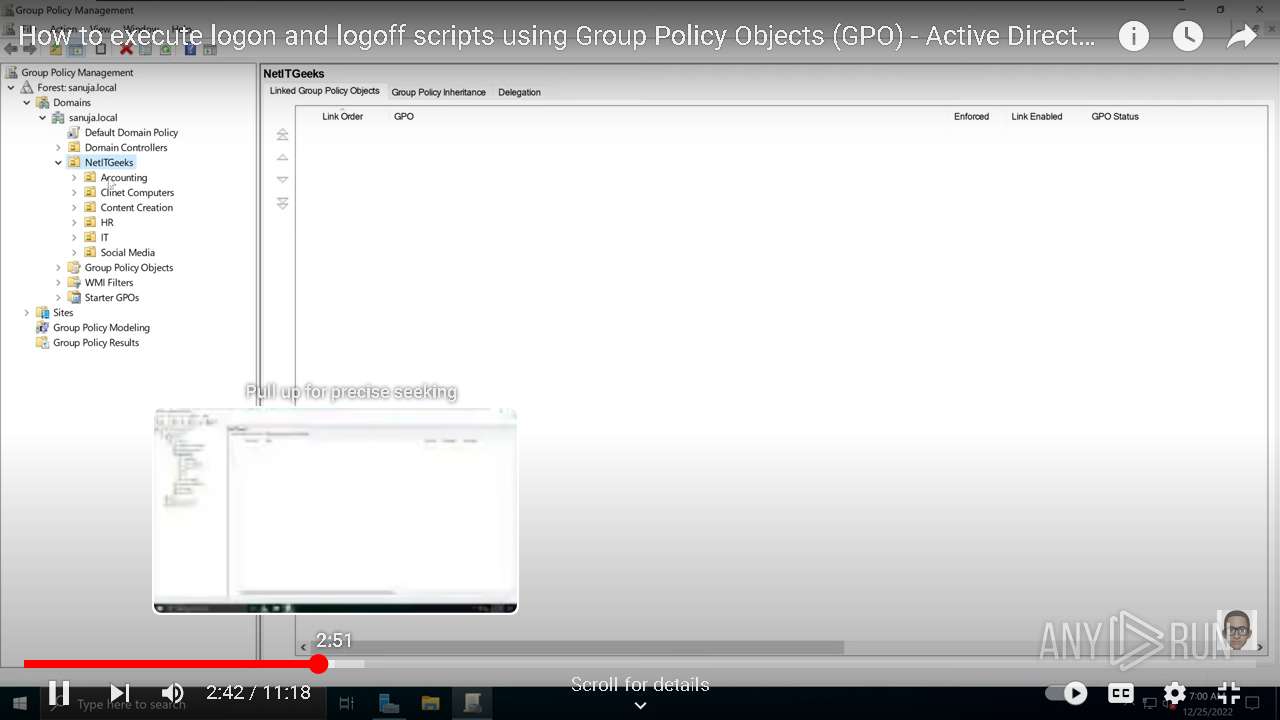Image resolution: width=1280 pixels, height=720 pixels.
Task: Select the NetITGeeks tree item
Action: [x=109, y=163]
